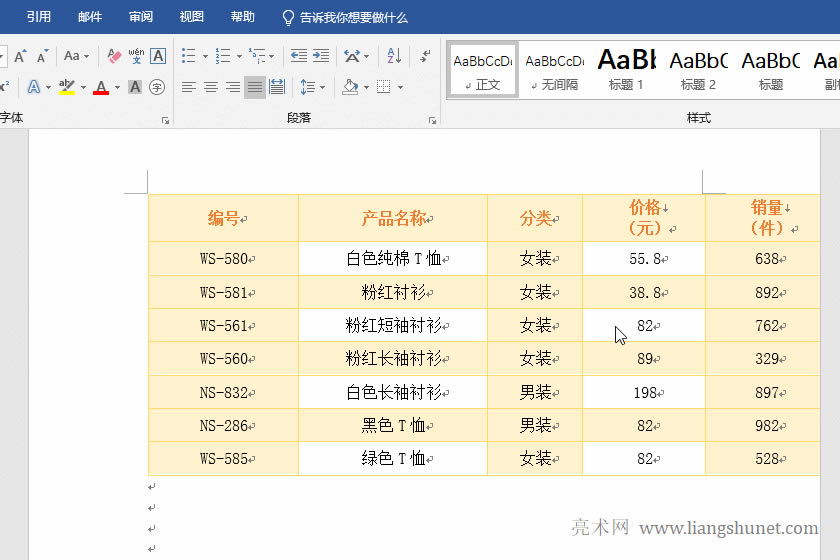Screen dimensions: 840x560
Task: Apply bulleted list formatting
Action: click(189, 56)
